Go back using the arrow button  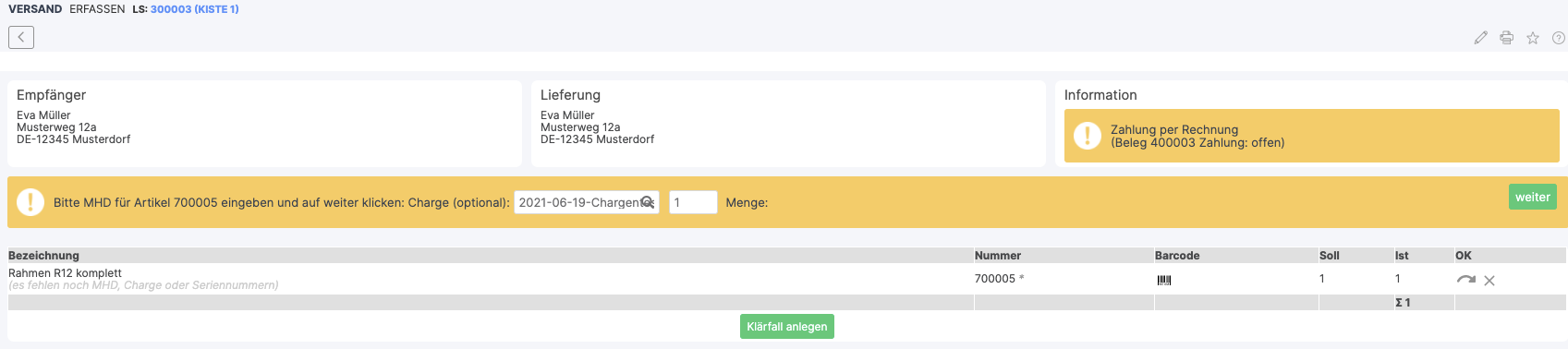[x=21, y=37]
